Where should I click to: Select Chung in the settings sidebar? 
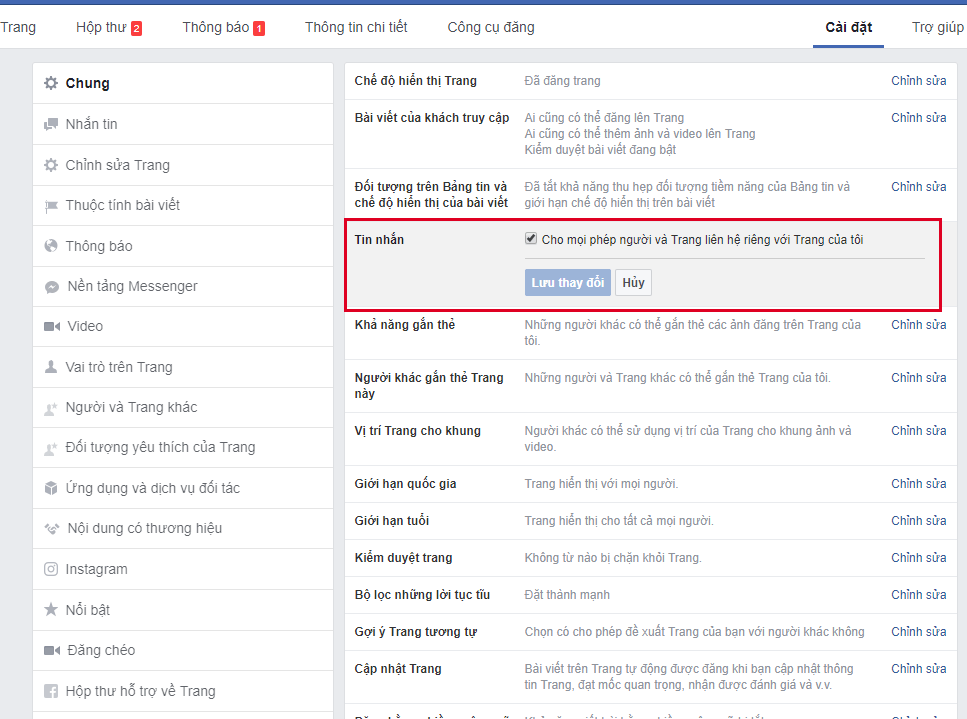coord(183,83)
